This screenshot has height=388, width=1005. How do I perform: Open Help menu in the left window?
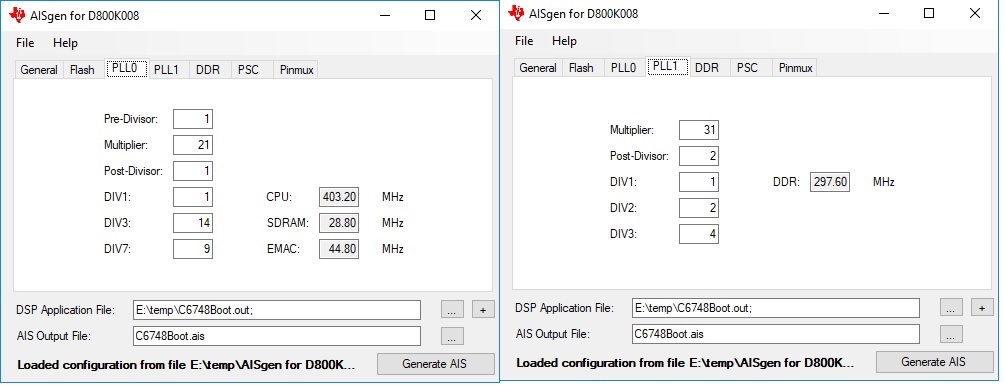click(x=65, y=43)
